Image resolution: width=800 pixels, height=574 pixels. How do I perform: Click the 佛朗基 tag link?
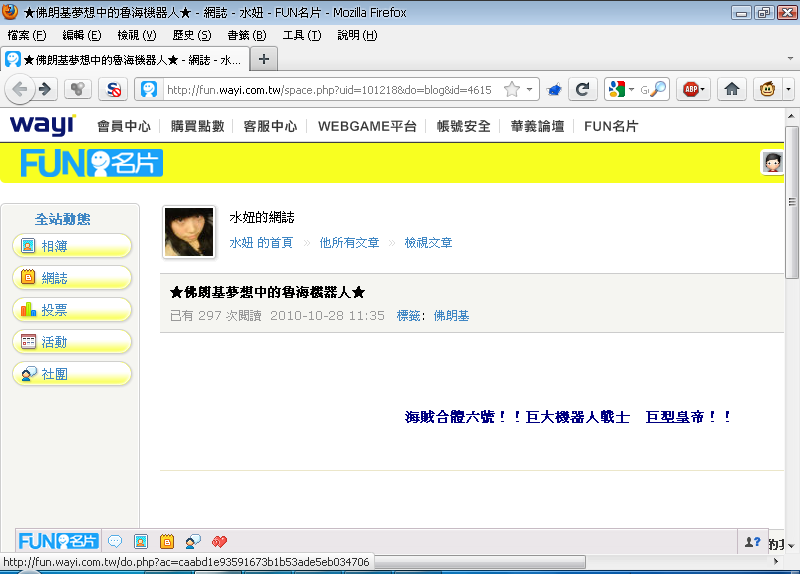point(451,315)
